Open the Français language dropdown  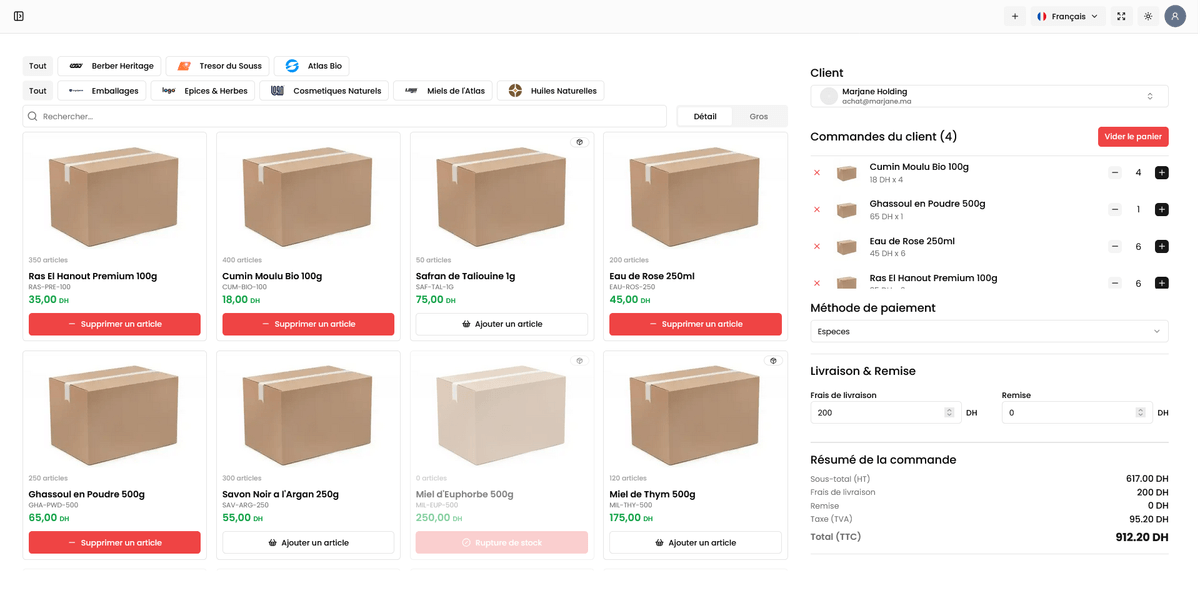click(x=1067, y=16)
